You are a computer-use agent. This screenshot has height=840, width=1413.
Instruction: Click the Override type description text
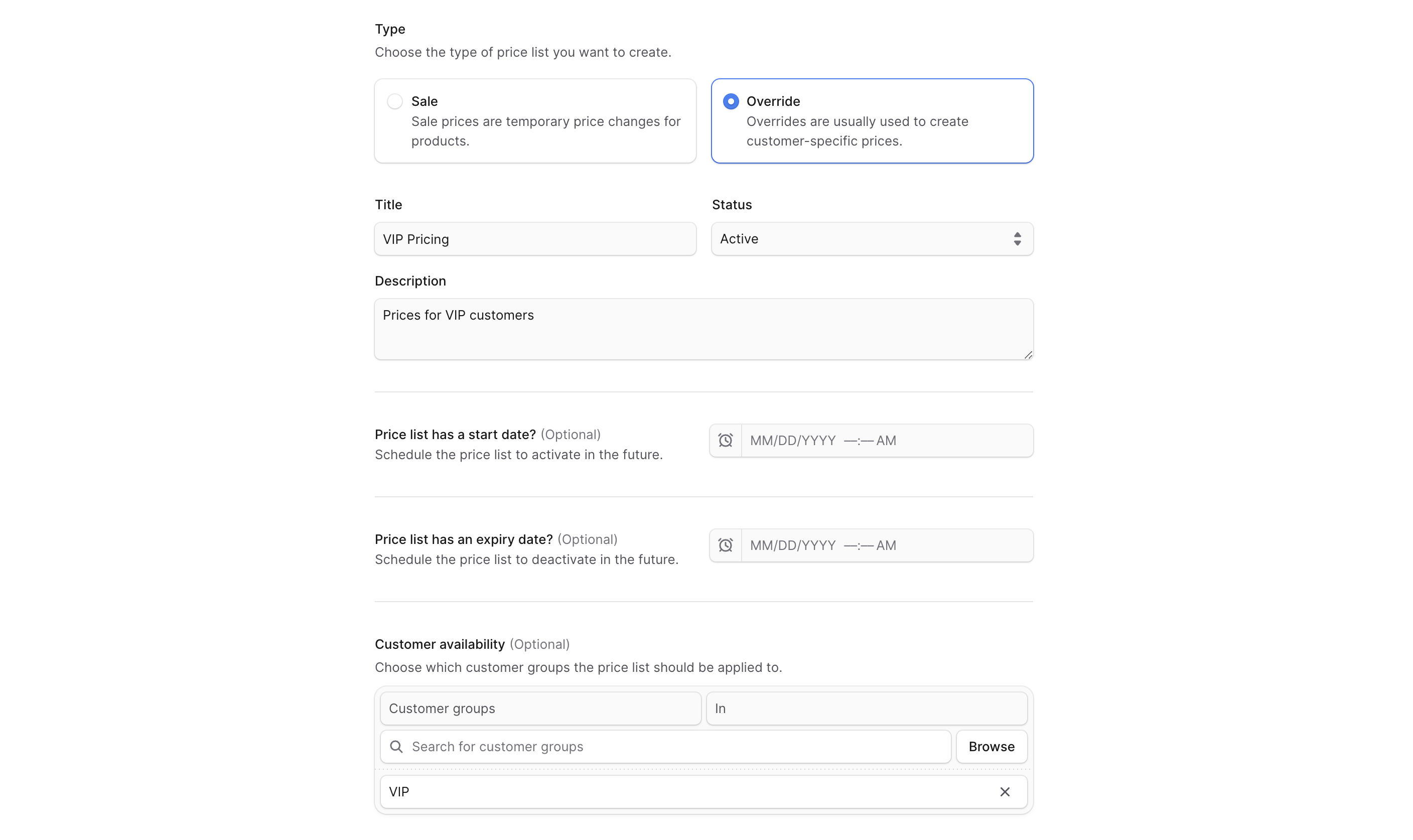pos(857,131)
